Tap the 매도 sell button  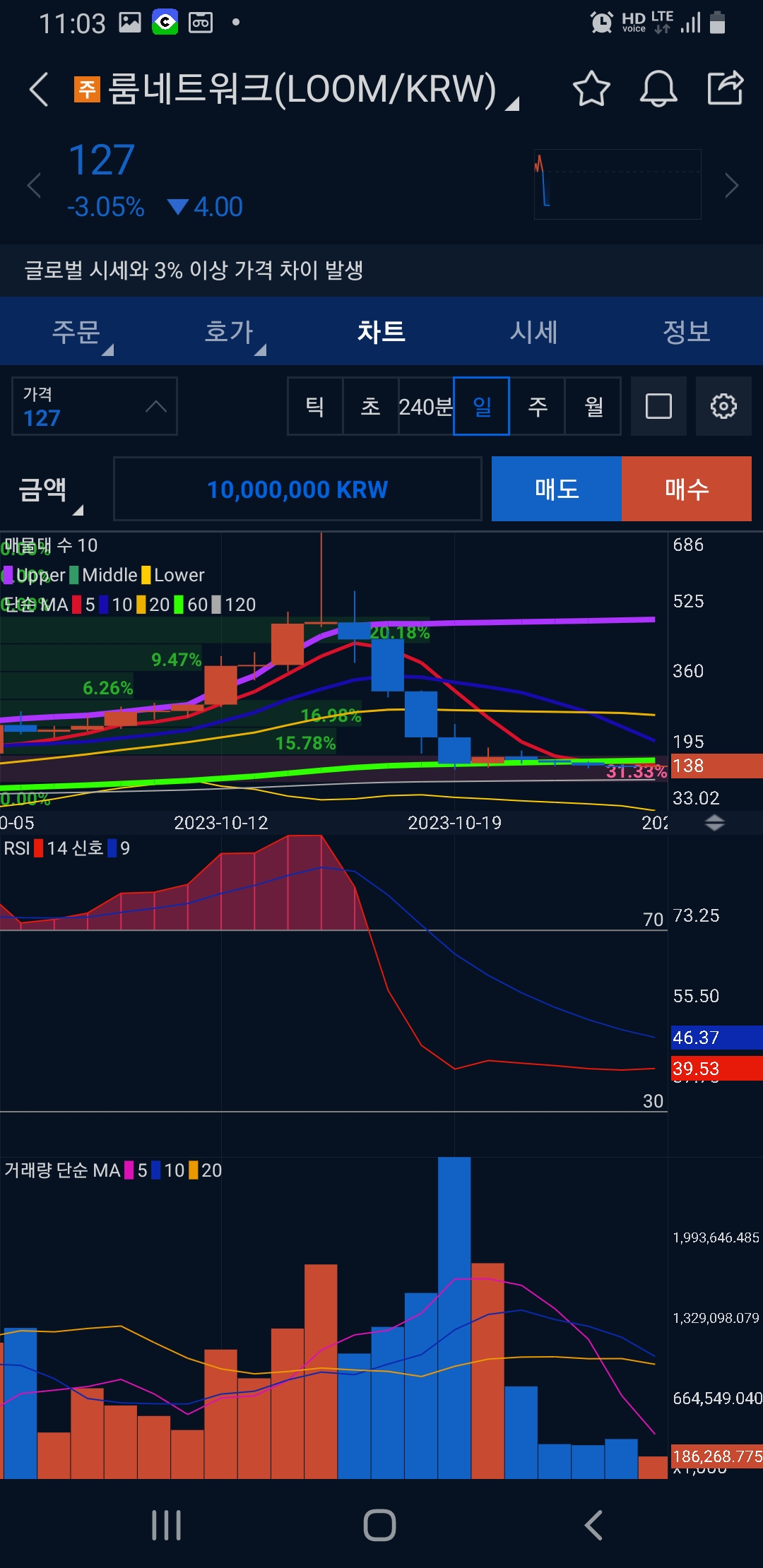557,489
